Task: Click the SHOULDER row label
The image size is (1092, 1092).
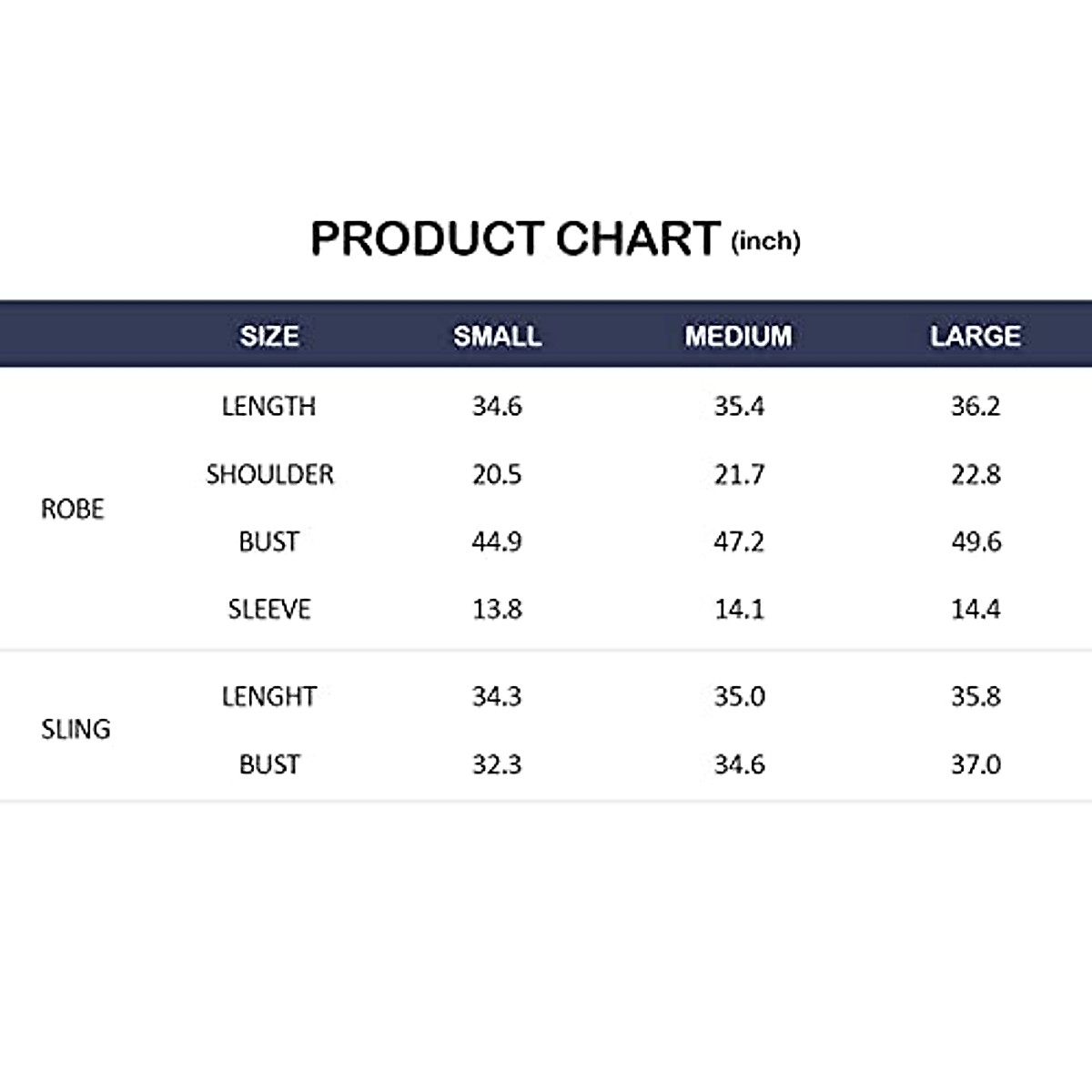Action: [x=269, y=474]
